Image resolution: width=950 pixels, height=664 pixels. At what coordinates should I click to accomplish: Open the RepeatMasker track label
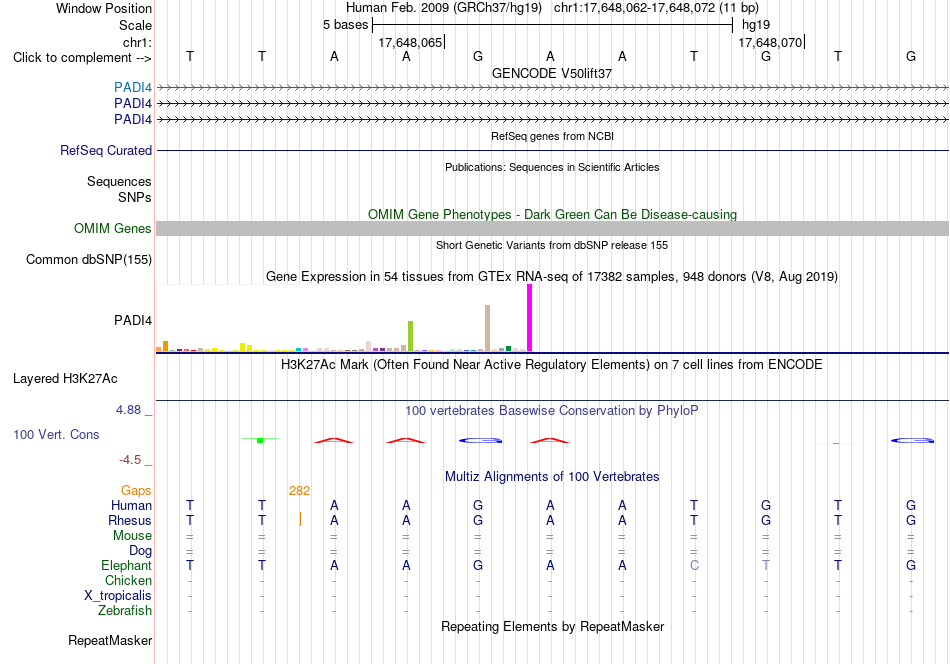[x=110, y=640]
